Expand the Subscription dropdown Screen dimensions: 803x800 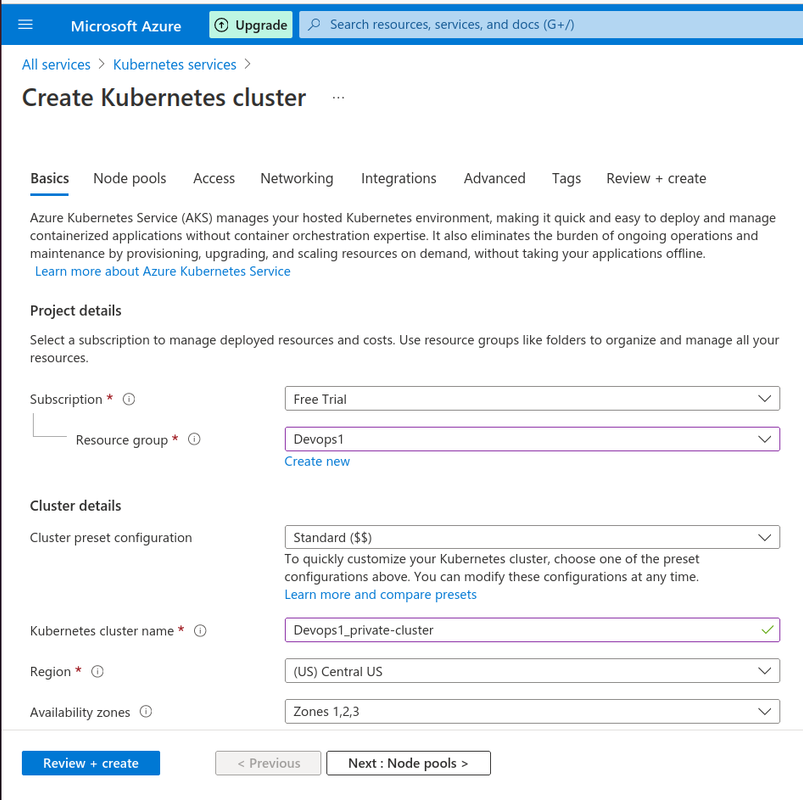(532, 398)
